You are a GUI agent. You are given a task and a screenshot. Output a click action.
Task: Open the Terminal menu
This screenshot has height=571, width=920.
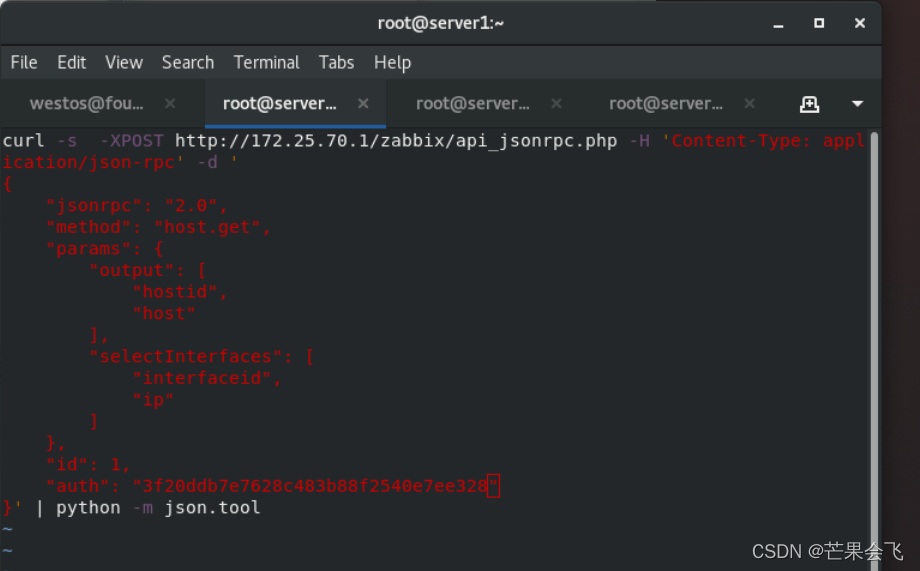click(266, 62)
